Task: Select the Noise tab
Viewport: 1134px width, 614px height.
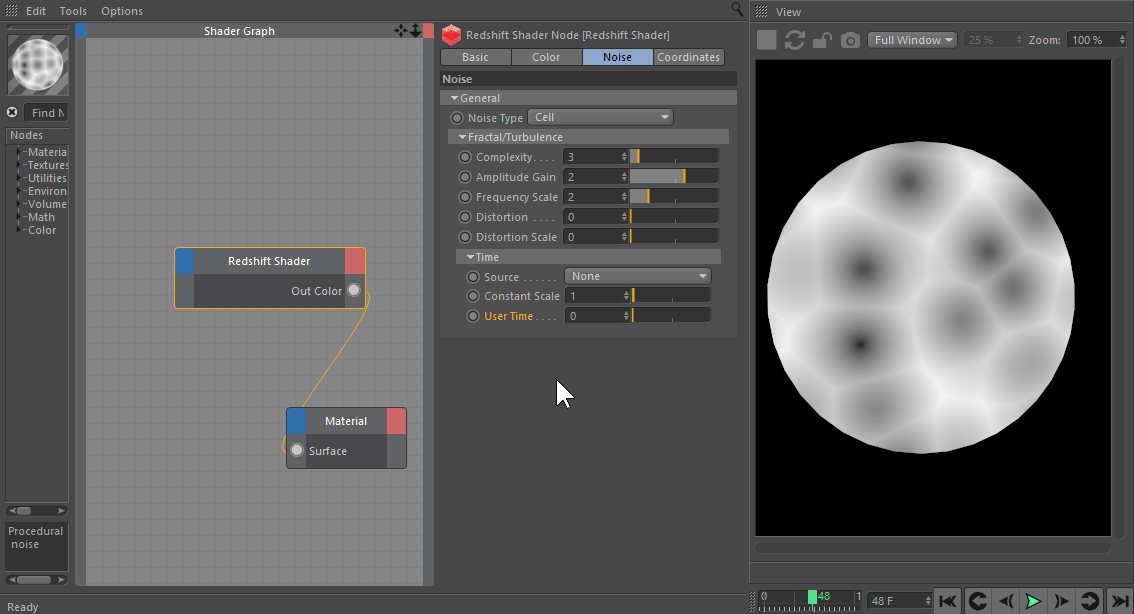Action: (x=618, y=57)
